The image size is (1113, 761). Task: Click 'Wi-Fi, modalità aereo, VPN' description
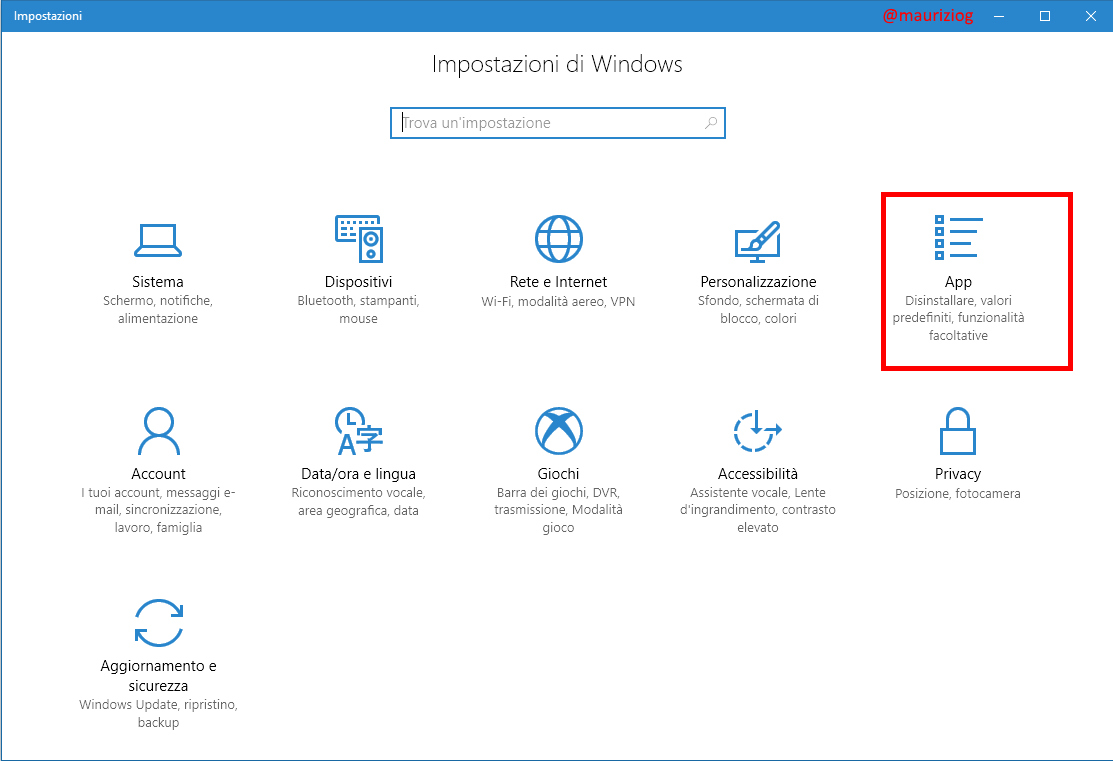tap(559, 301)
